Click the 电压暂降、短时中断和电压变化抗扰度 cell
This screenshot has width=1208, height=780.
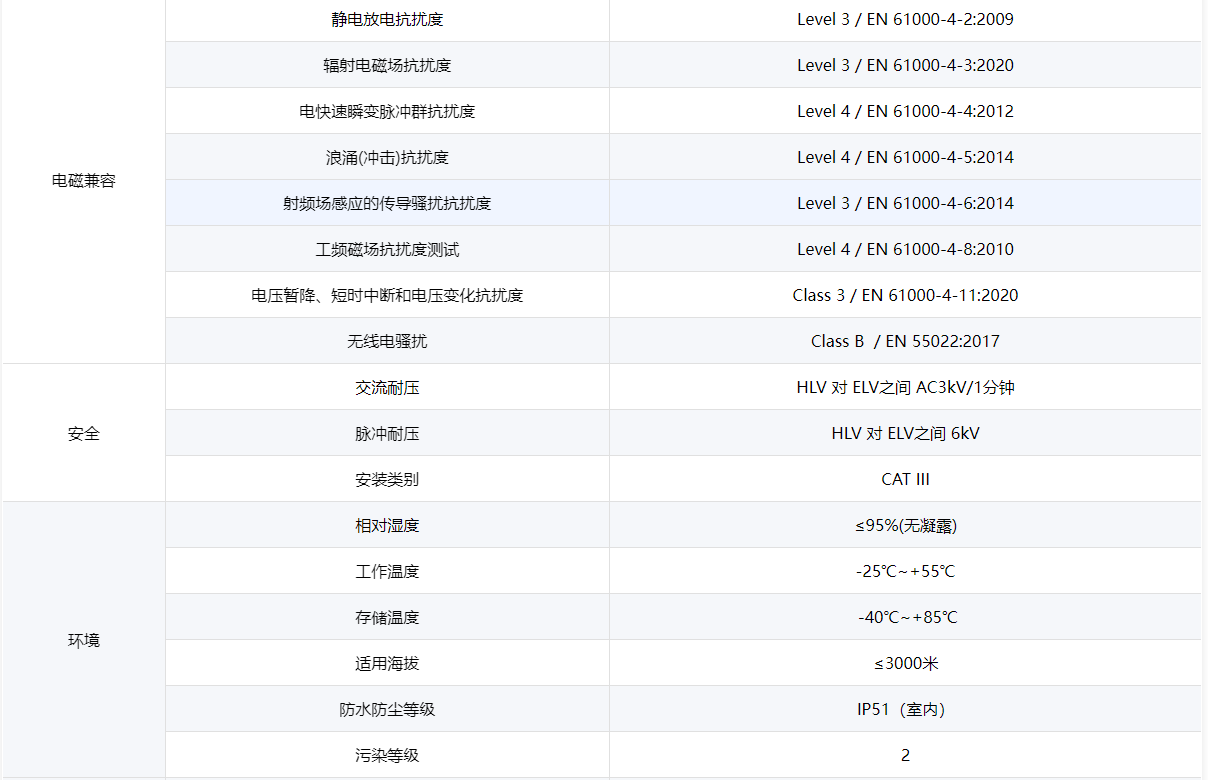coord(387,295)
